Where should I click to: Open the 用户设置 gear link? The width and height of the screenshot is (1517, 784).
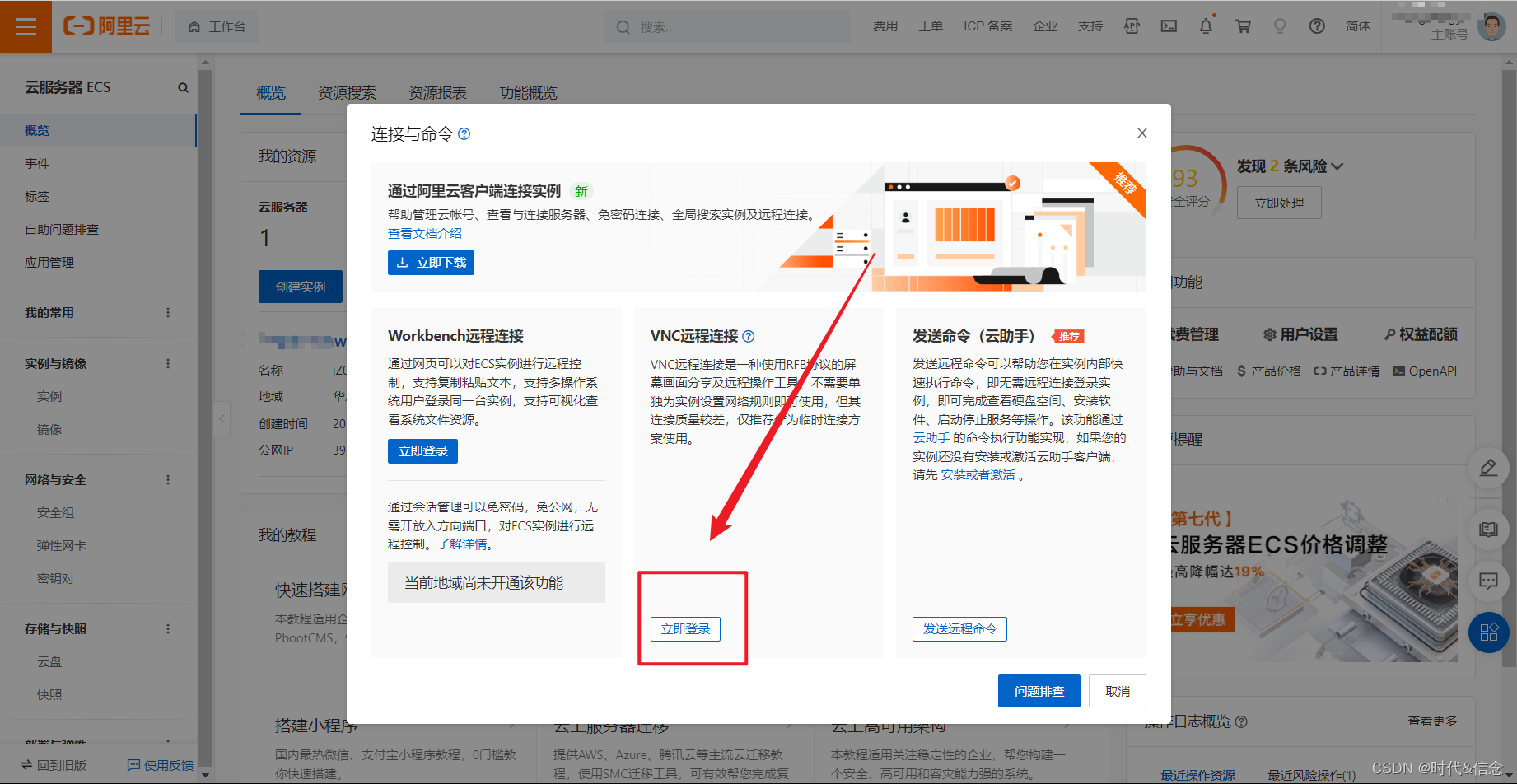tap(1300, 334)
